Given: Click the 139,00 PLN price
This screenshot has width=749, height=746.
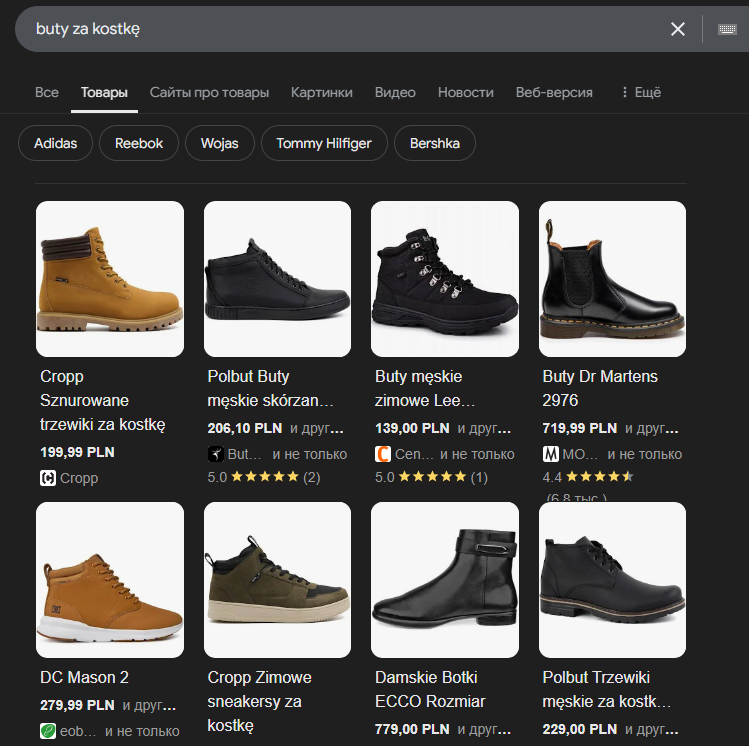Looking at the screenshot, I should pos(412,428).
